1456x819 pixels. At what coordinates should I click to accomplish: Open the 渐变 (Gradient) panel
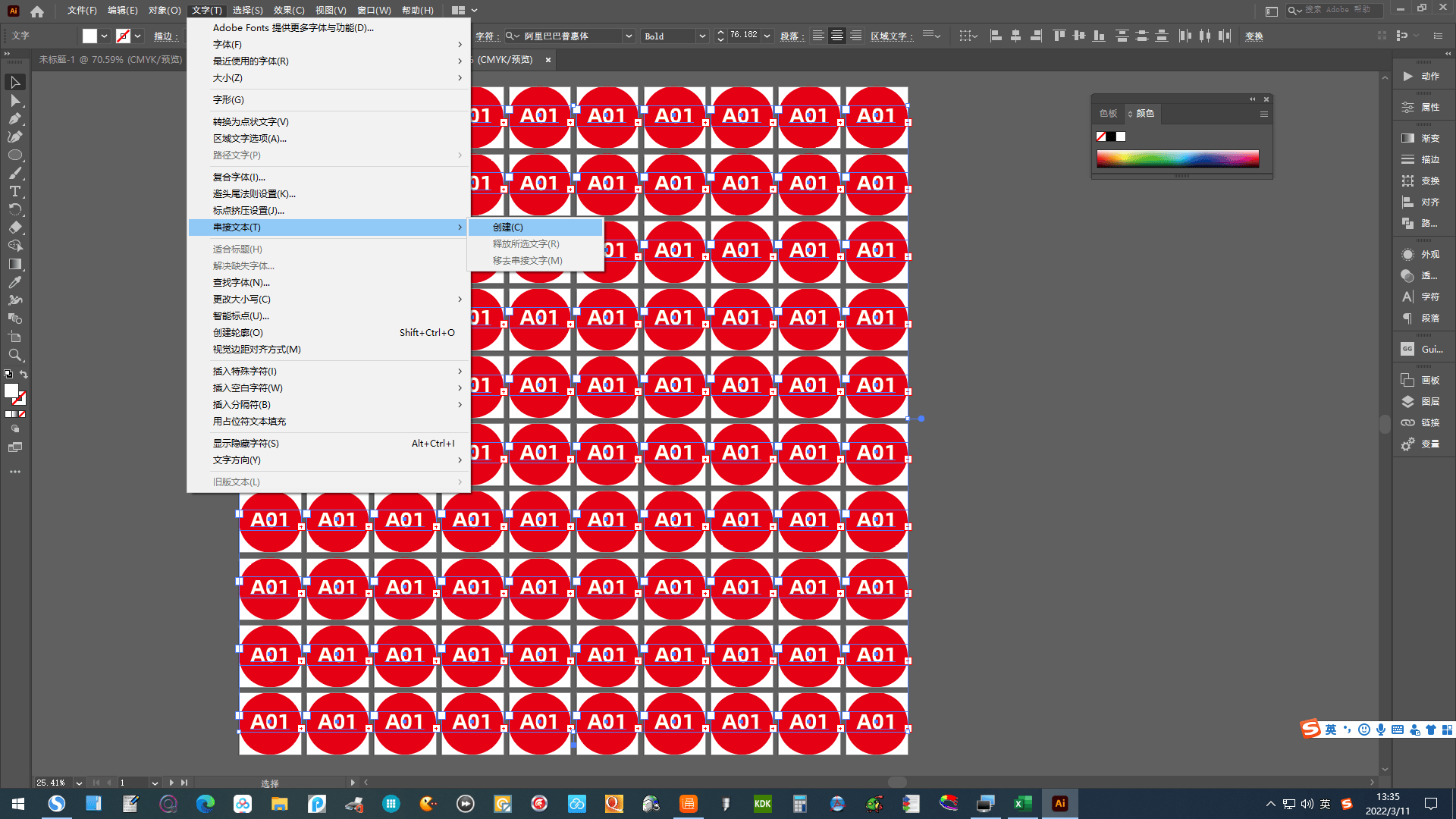point(1420,138)
